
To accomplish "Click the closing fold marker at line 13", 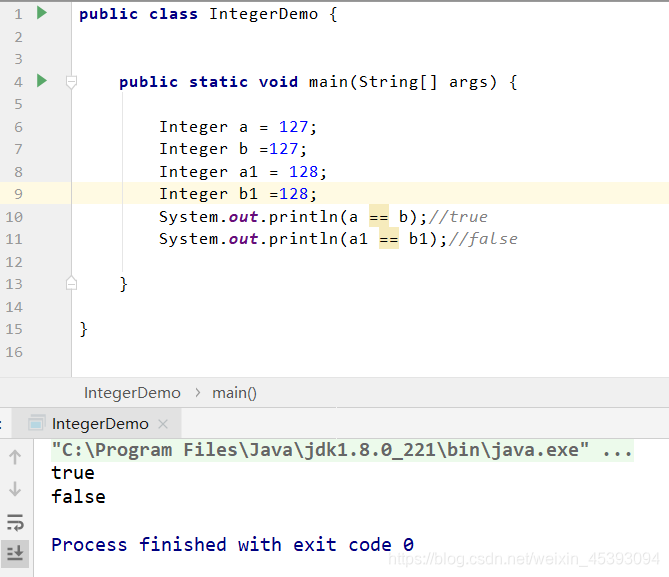I will click(72, 283).
